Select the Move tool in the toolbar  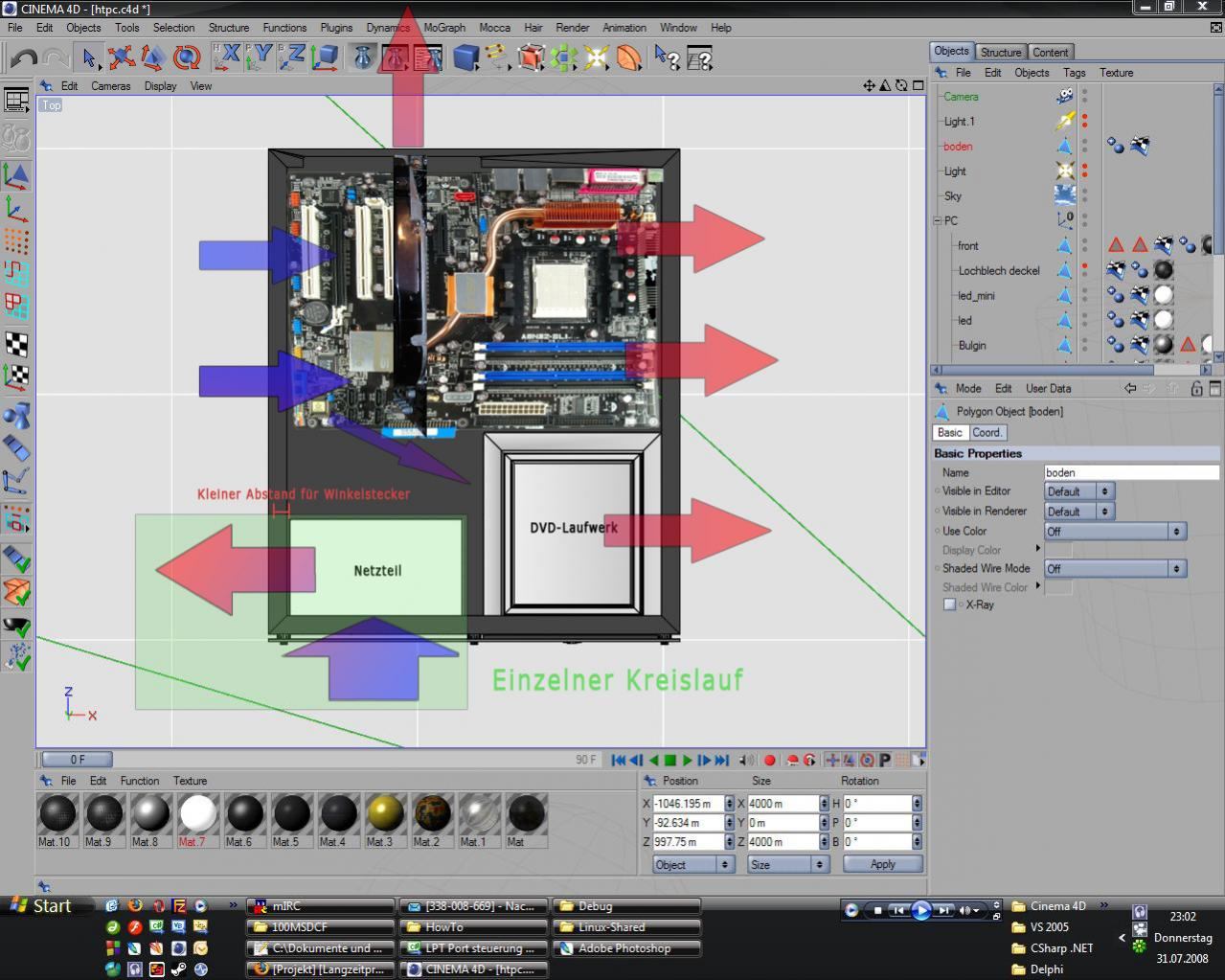(x=121, y=58)
